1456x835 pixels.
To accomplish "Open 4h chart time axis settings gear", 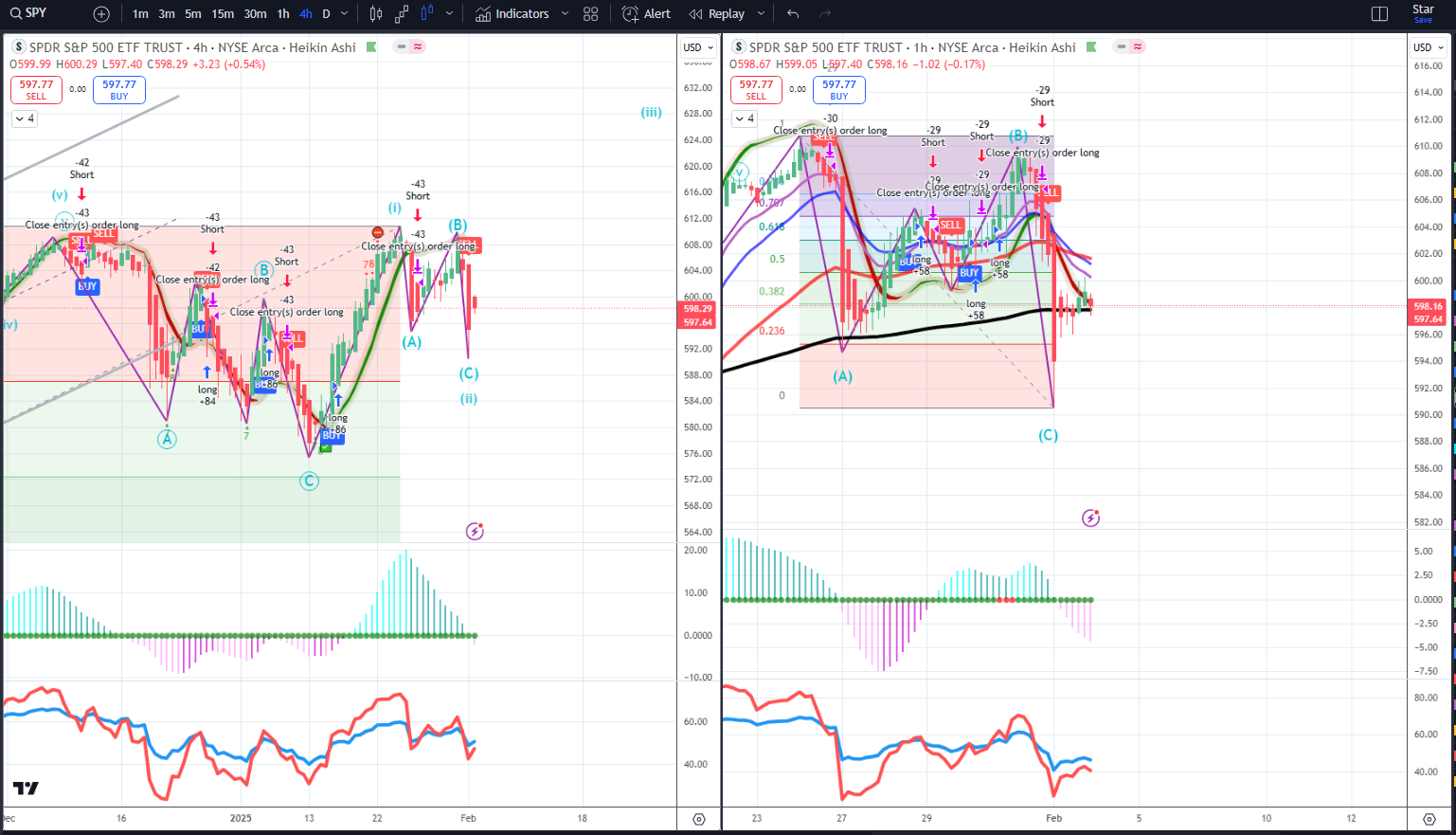I will click(x=699, y=819).
